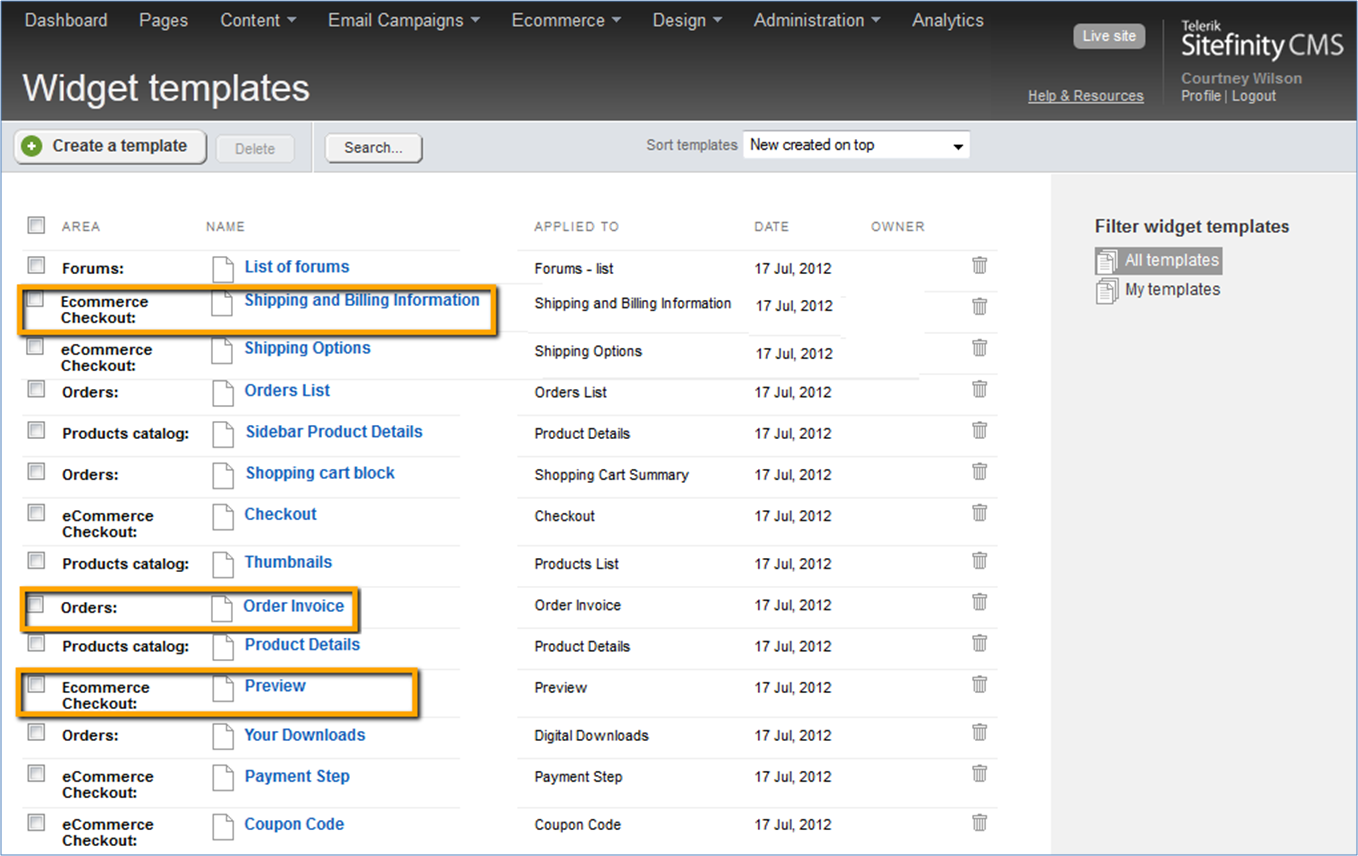Remove Thumbnails template using its trash icon
The image size is (1358, 856).
point(979,561)
